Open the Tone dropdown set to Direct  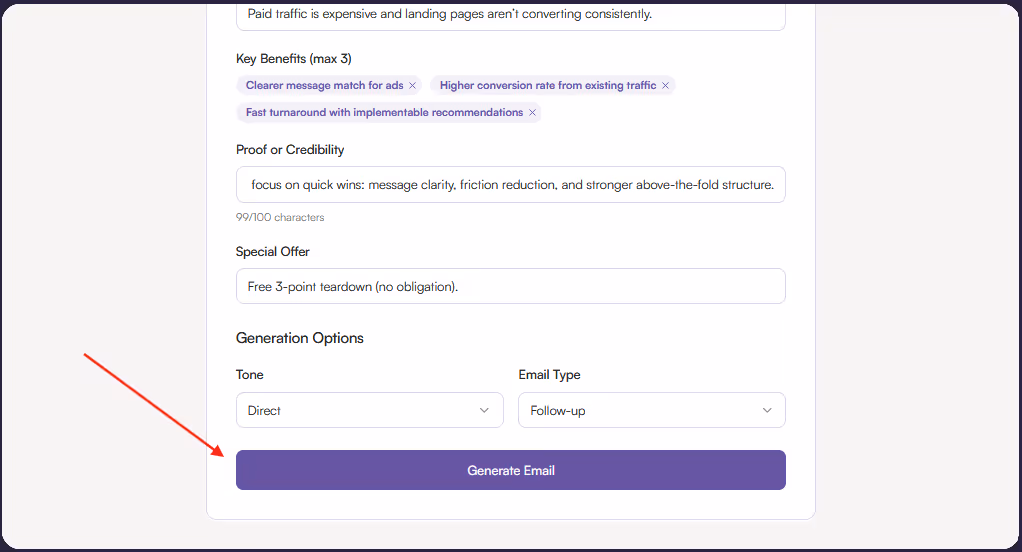pyautogui.click(x=370, y=410)
